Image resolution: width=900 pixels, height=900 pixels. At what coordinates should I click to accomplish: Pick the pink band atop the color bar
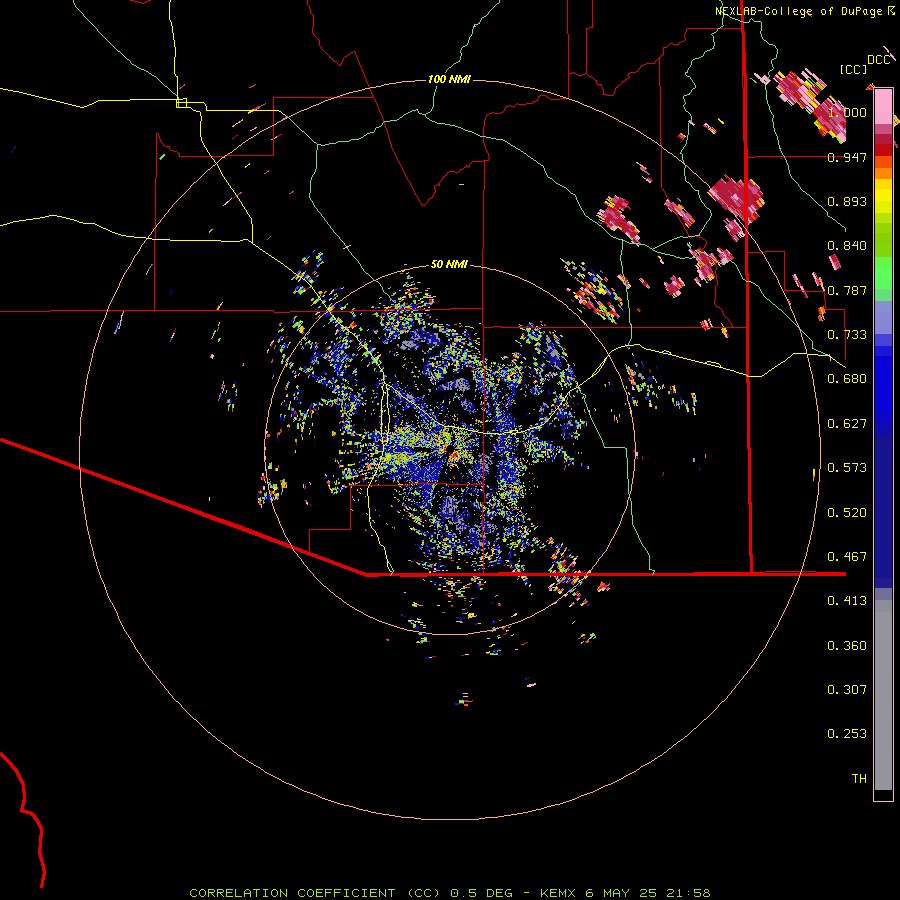(883, 107)
